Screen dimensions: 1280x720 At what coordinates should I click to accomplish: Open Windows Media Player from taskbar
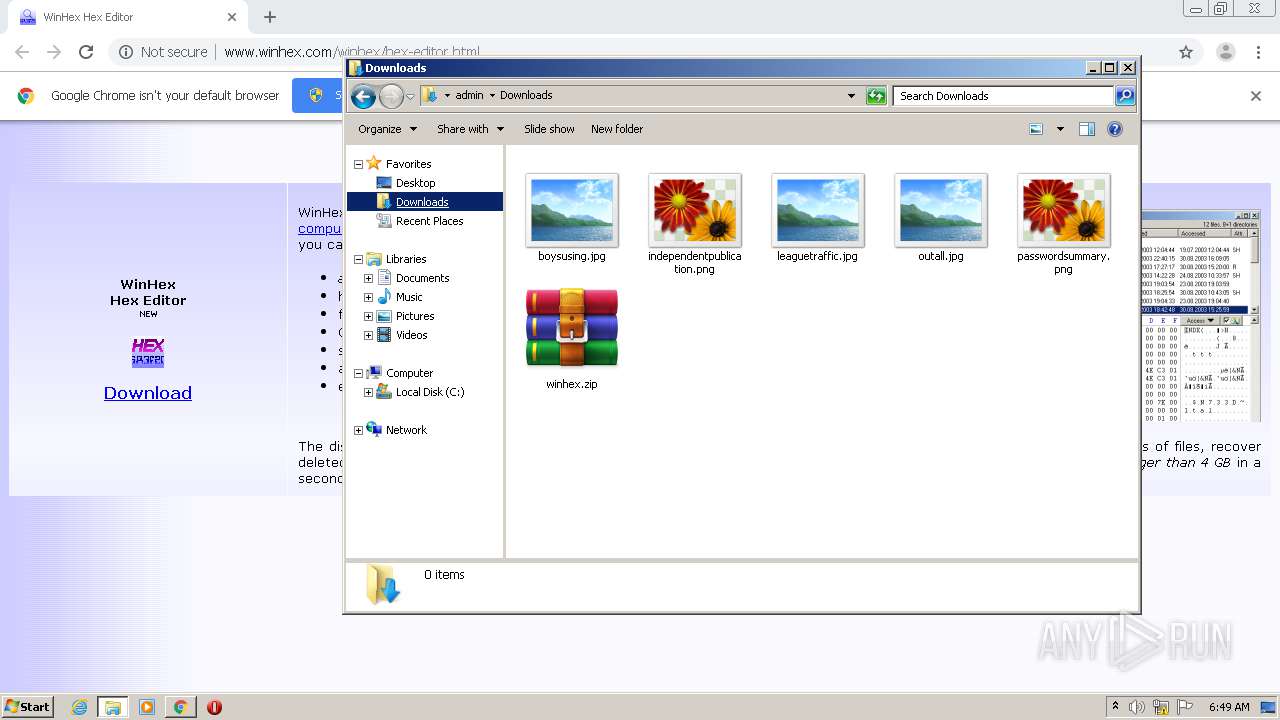pos(147,707)
